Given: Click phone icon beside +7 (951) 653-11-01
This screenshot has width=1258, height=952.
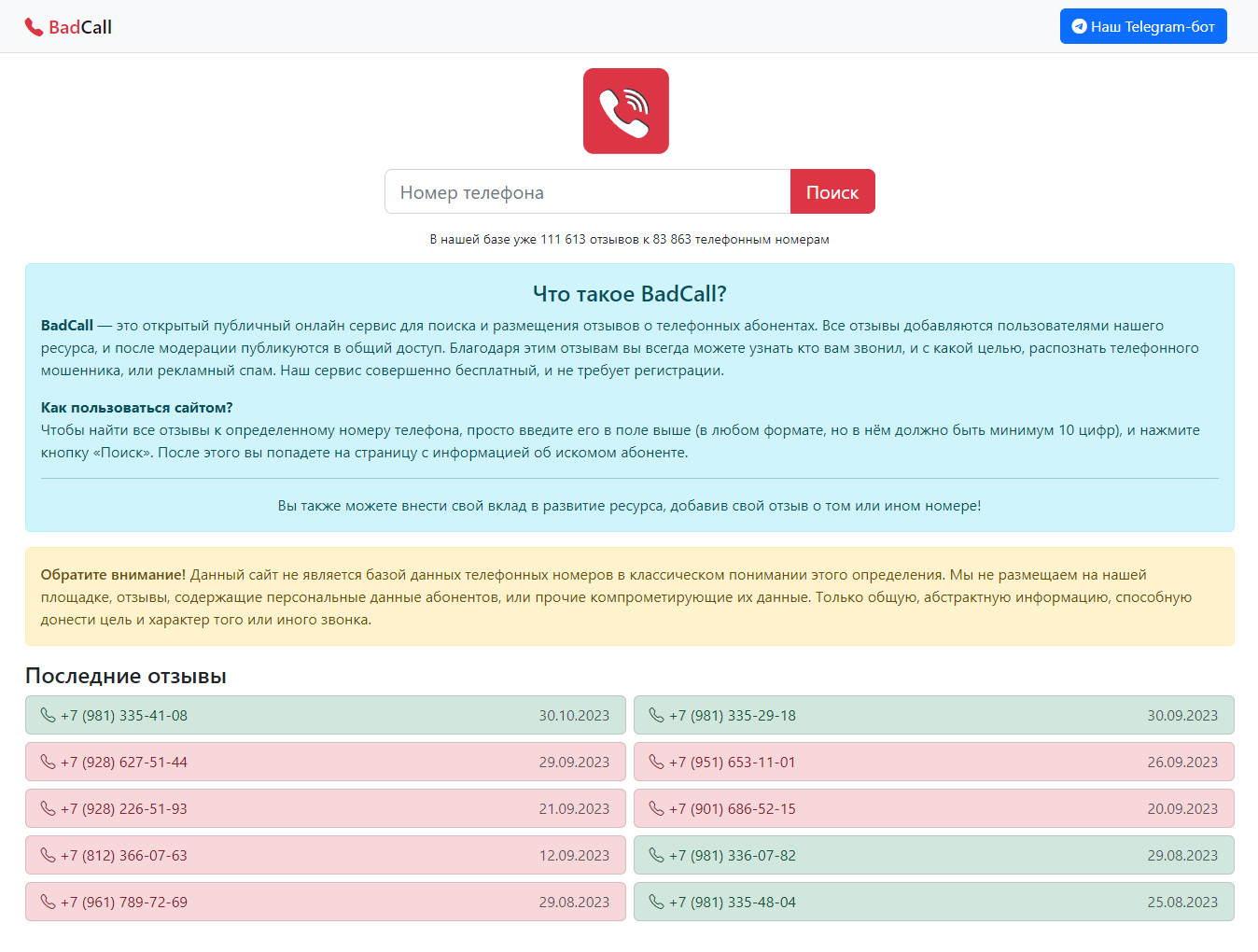Looking at the screenshot, I should (x=656, y=762).
